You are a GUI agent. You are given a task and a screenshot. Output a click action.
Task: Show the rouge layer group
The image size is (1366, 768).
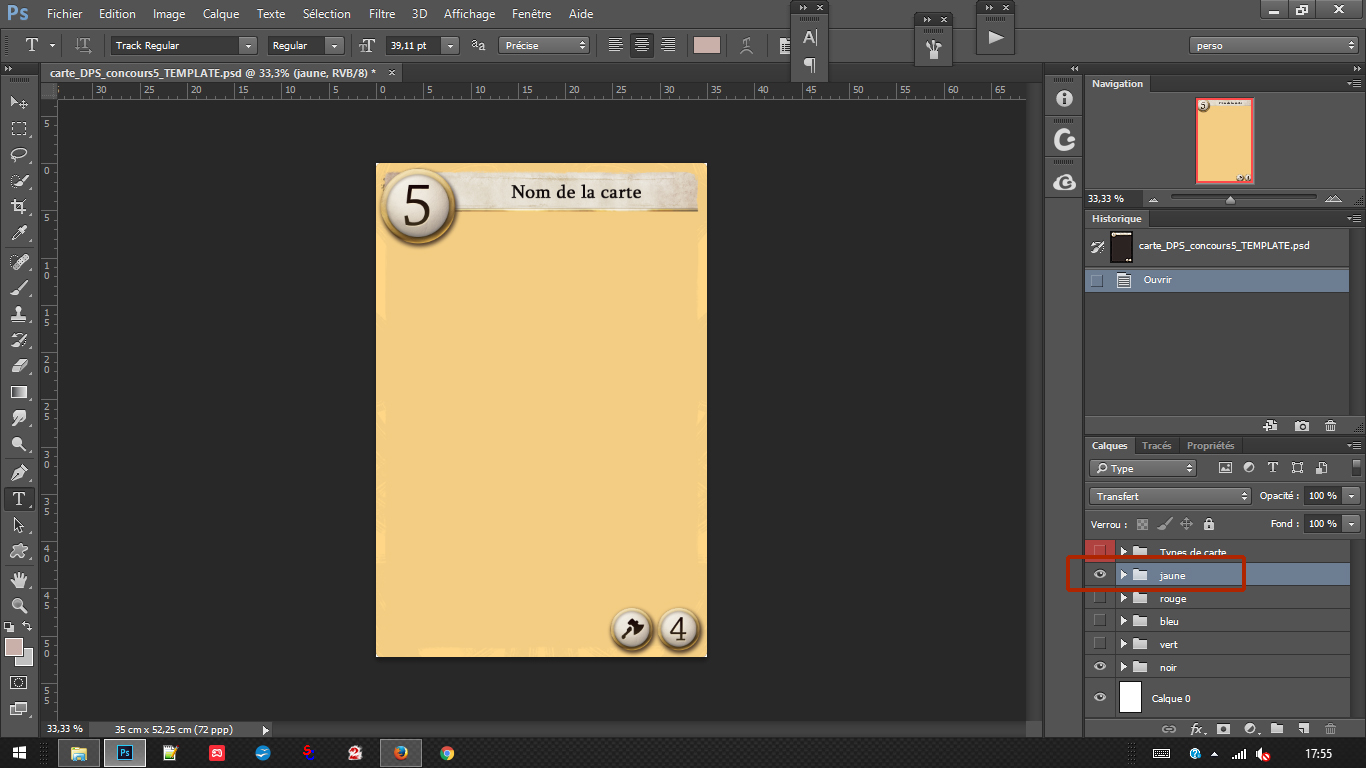pos(1100,598)
